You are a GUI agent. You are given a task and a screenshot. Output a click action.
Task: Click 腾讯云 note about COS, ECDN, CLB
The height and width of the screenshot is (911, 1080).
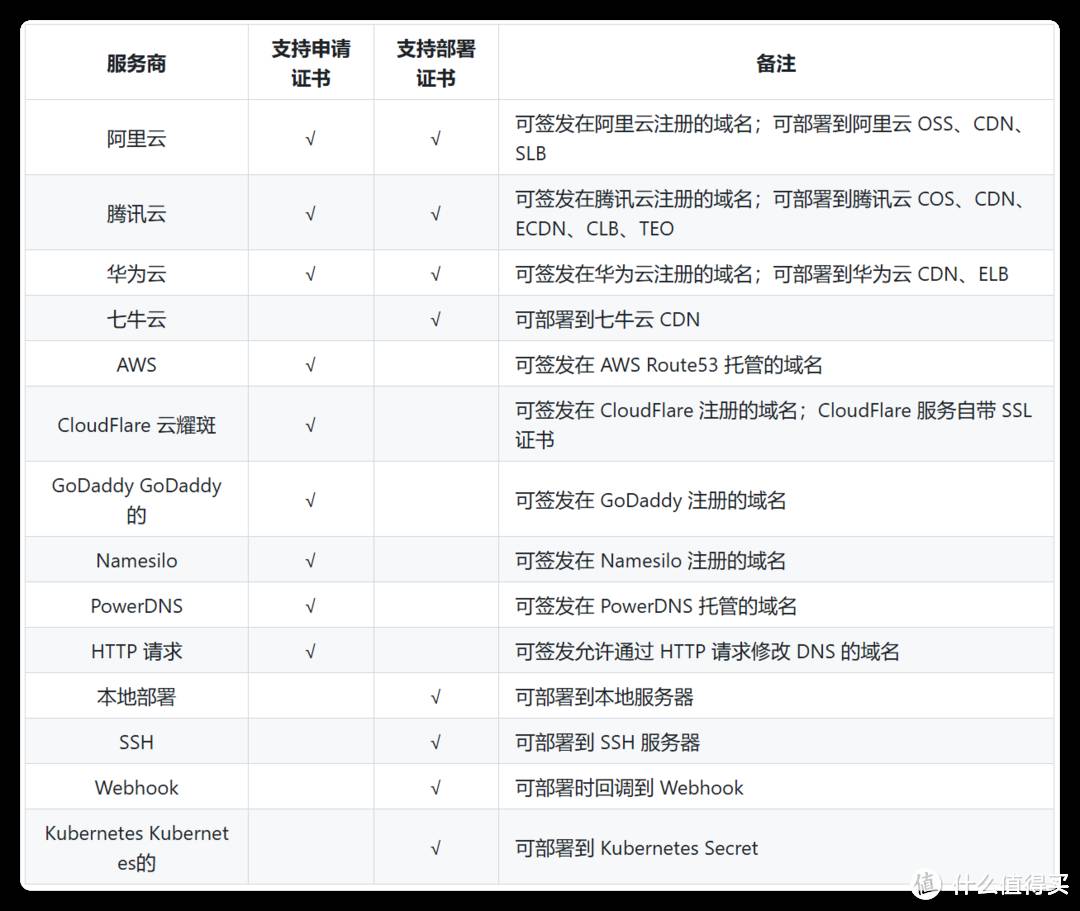click(x=771, y=213)
